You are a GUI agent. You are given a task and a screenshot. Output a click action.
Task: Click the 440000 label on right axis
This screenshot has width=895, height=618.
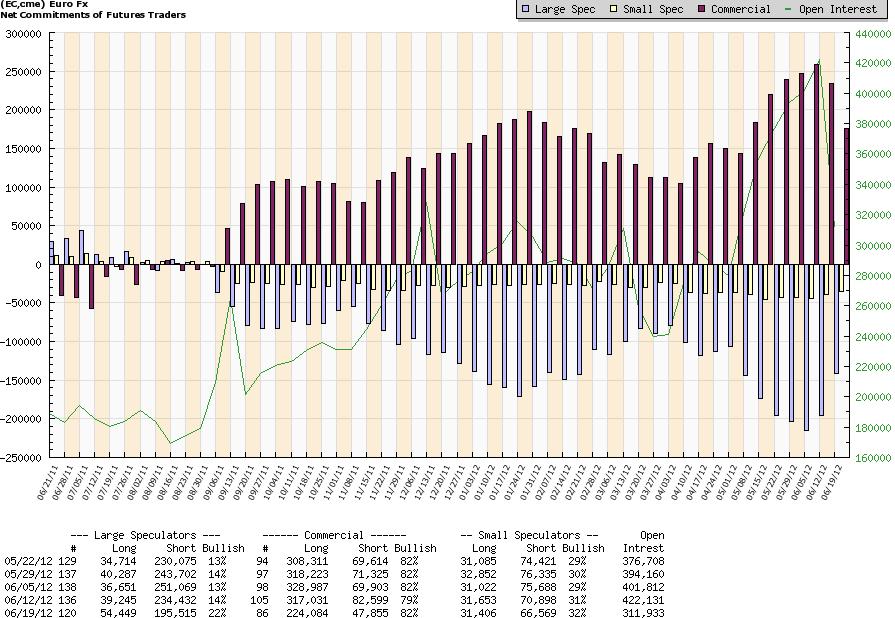873,34
